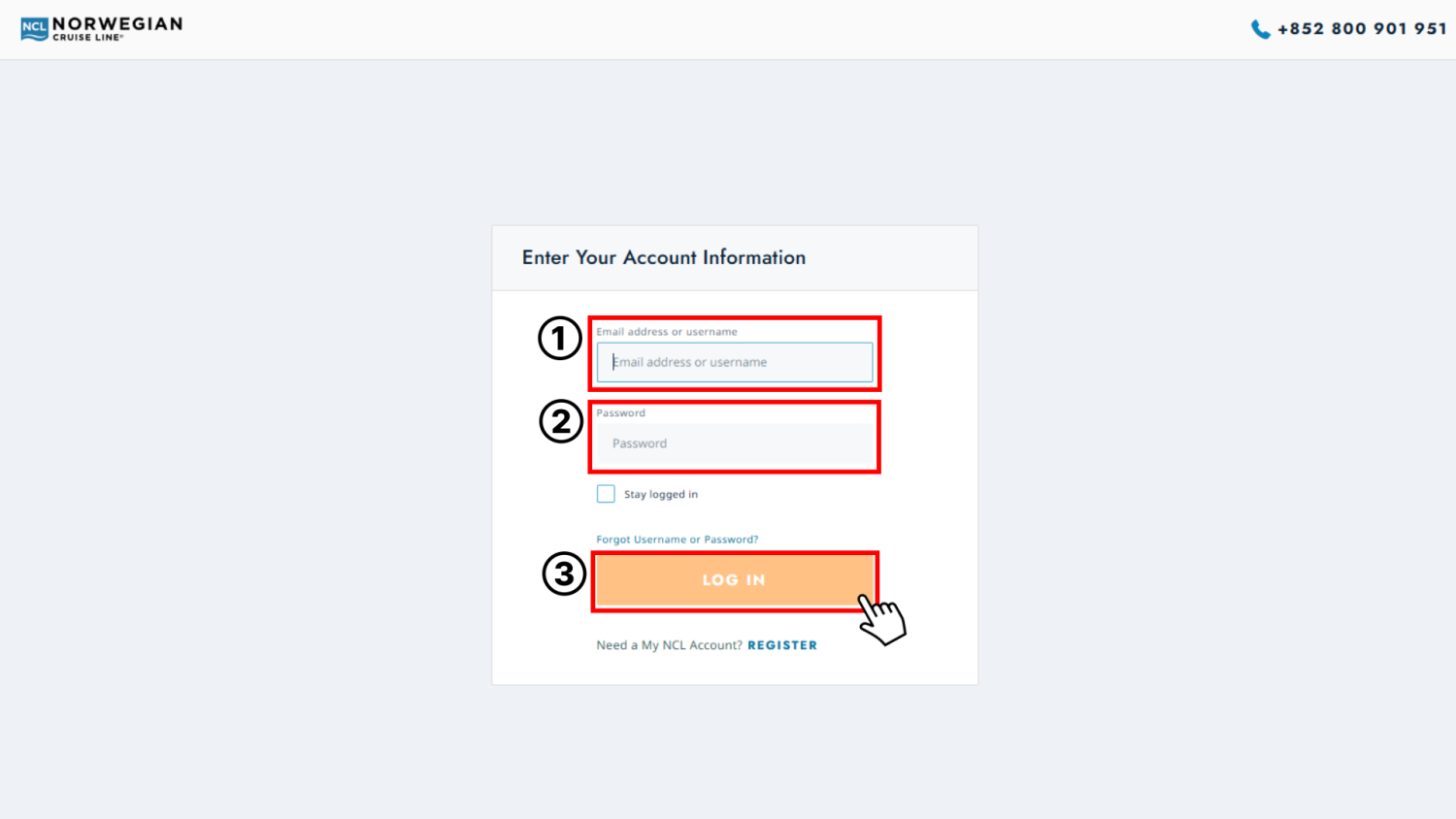Click the LOG IN button
This screenshot has height=819, width=1456.
[735, 580]
